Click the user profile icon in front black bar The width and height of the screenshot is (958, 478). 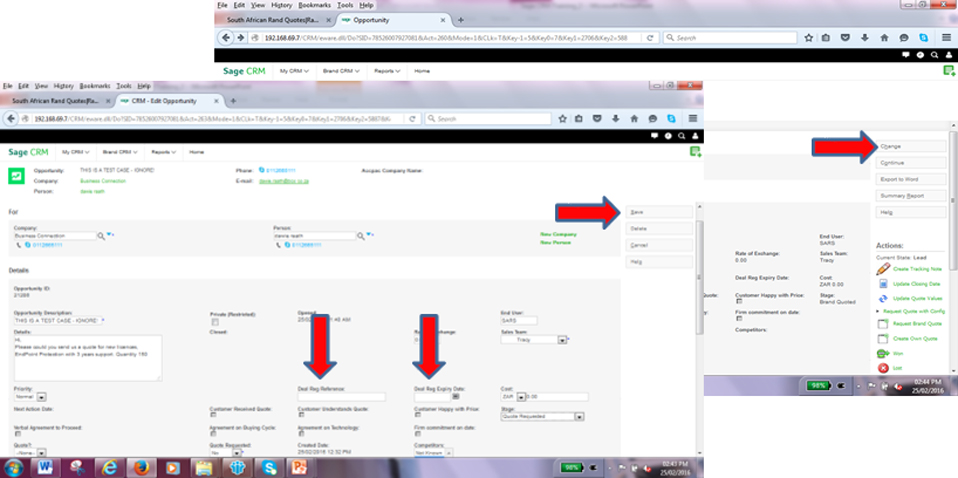tap(695, 136)
